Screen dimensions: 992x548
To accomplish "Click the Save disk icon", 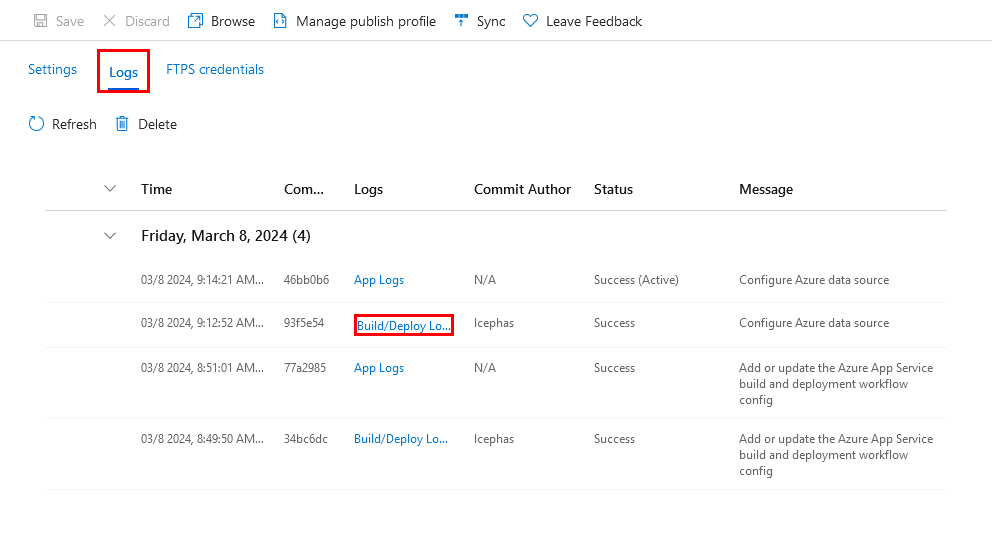I will tap(41, 21).
